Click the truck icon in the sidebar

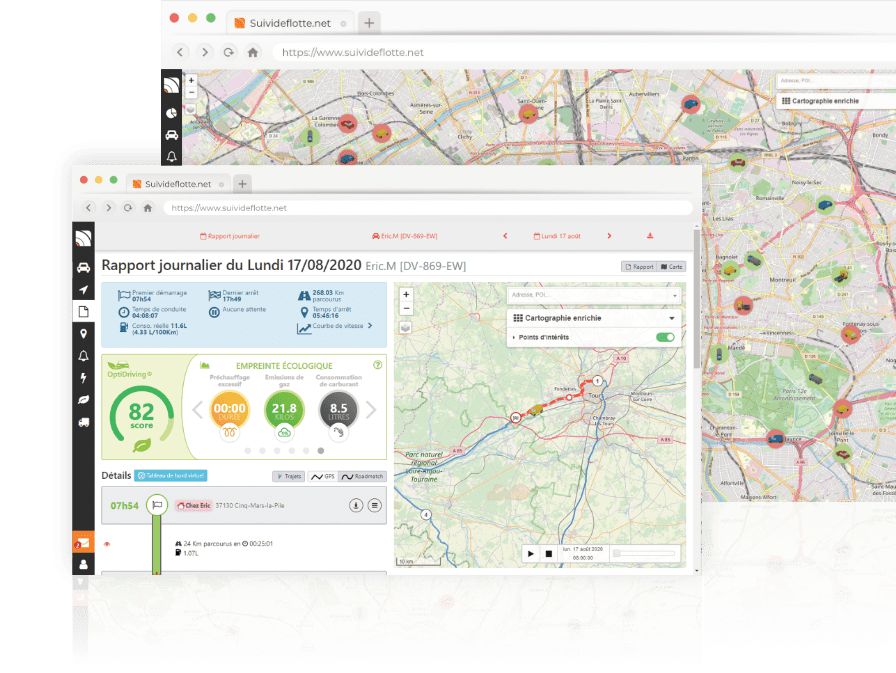[83, 422]
